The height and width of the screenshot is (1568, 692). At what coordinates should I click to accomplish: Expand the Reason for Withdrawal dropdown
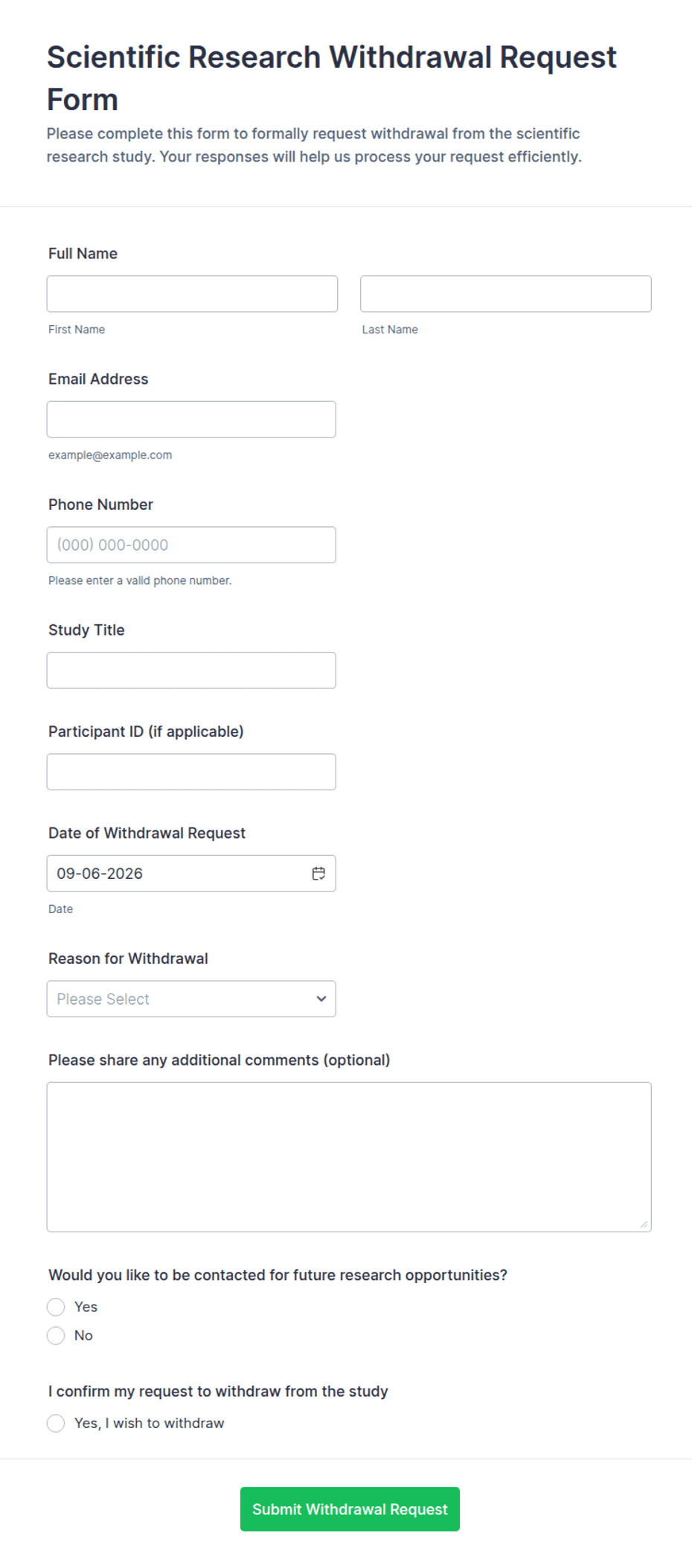pyautogui.click(x=191, y=999)
